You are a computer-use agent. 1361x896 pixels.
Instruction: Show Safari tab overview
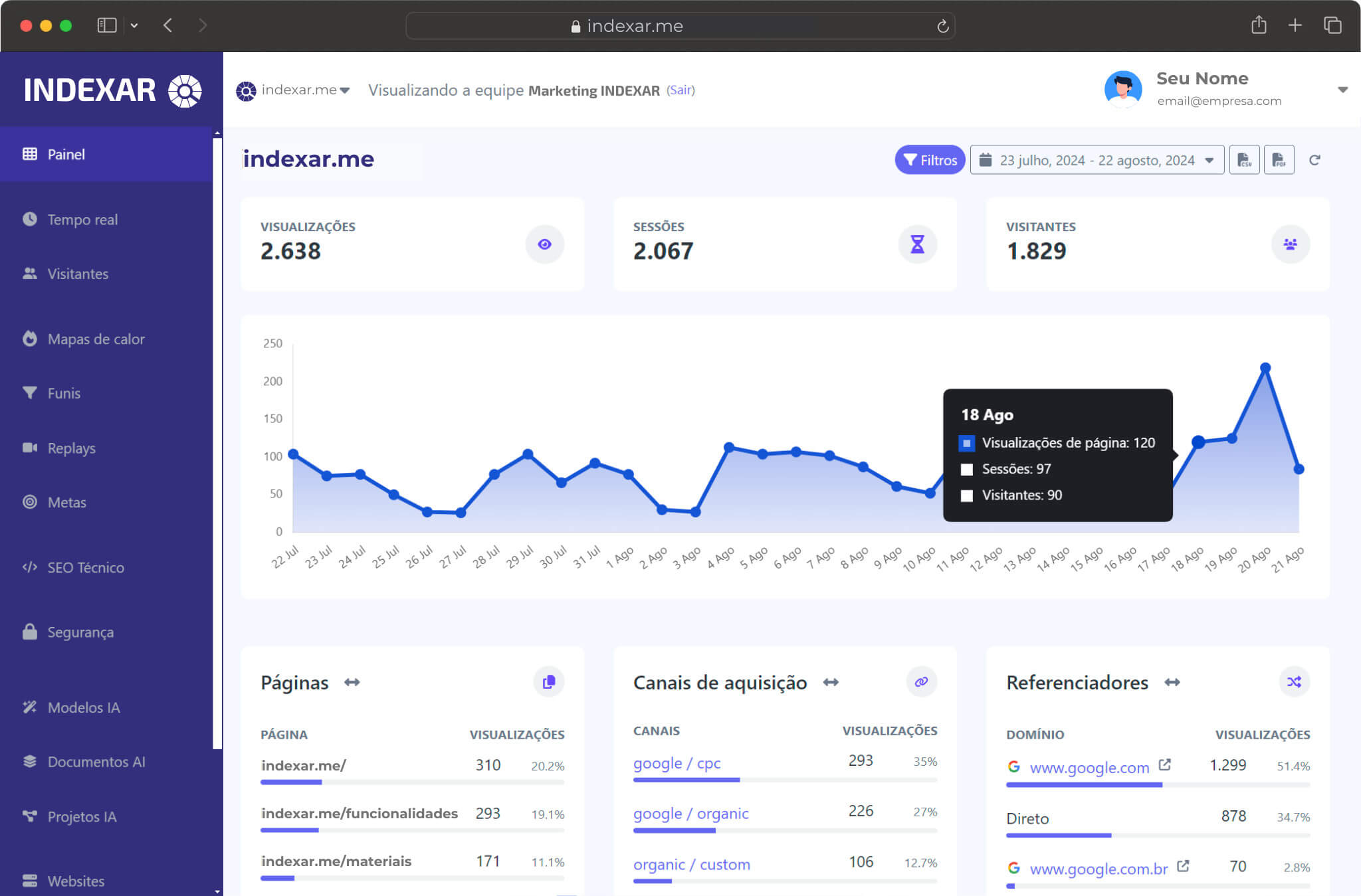pyautogui.click(x=1332, y=25)
